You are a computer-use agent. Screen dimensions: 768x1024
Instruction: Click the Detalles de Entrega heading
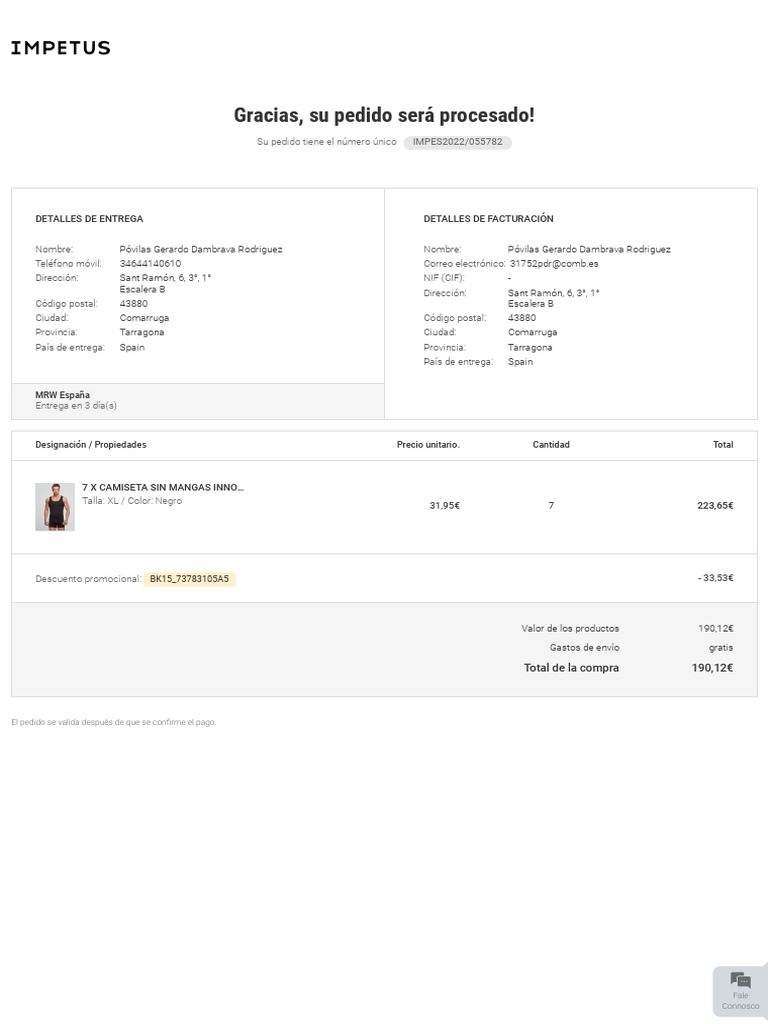point(89,219)
